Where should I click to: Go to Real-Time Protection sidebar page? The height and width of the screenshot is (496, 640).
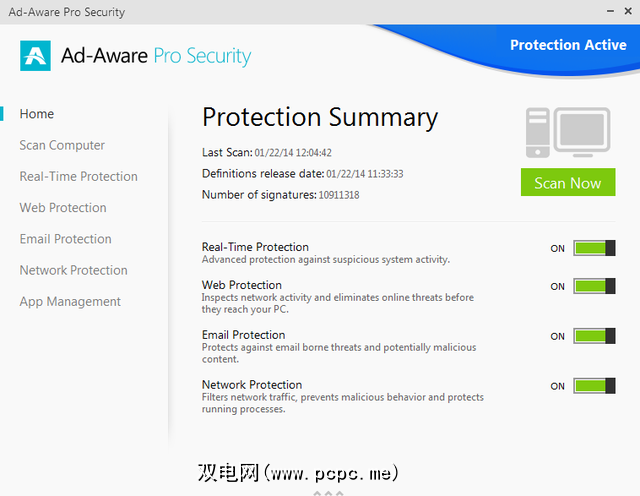[78, 176]
